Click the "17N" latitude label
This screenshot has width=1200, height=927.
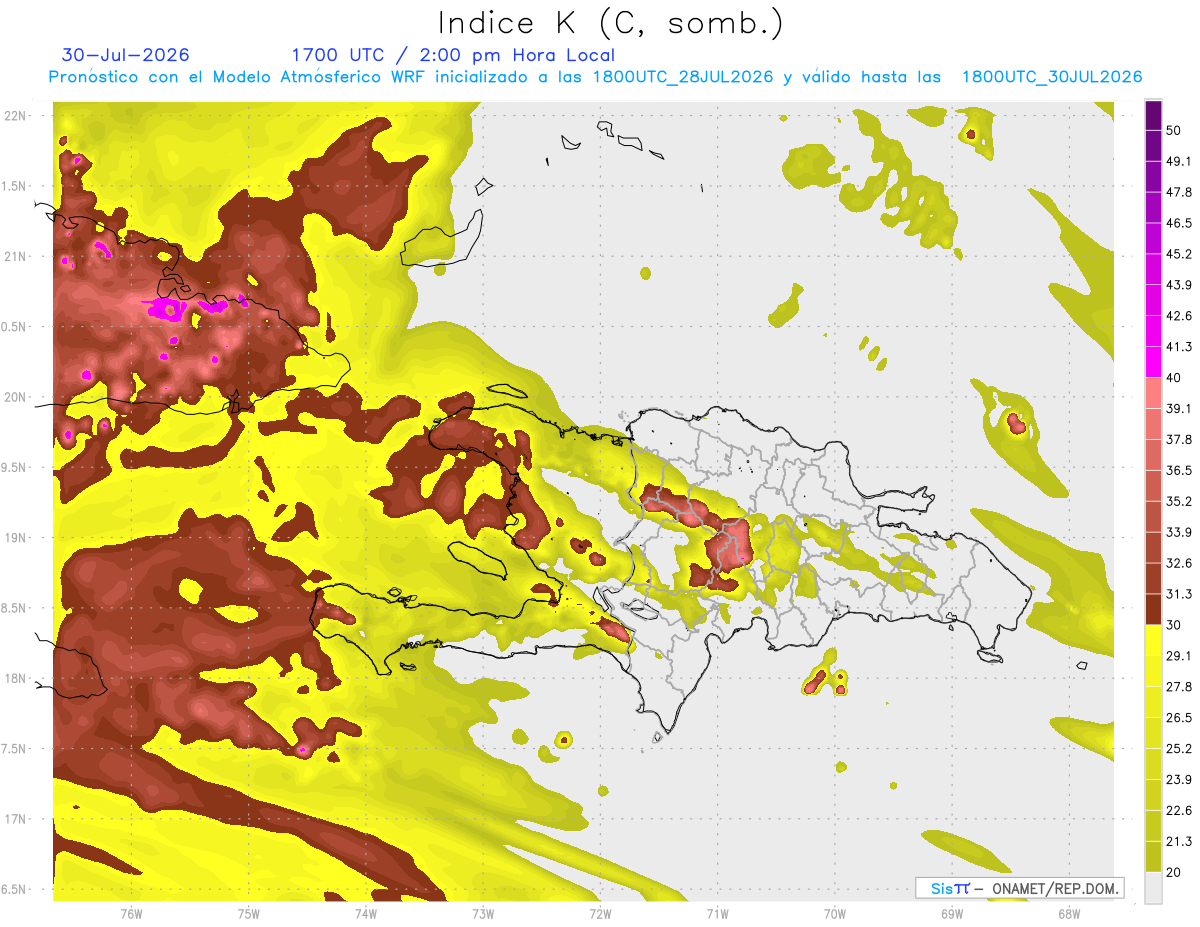(17, 819)
